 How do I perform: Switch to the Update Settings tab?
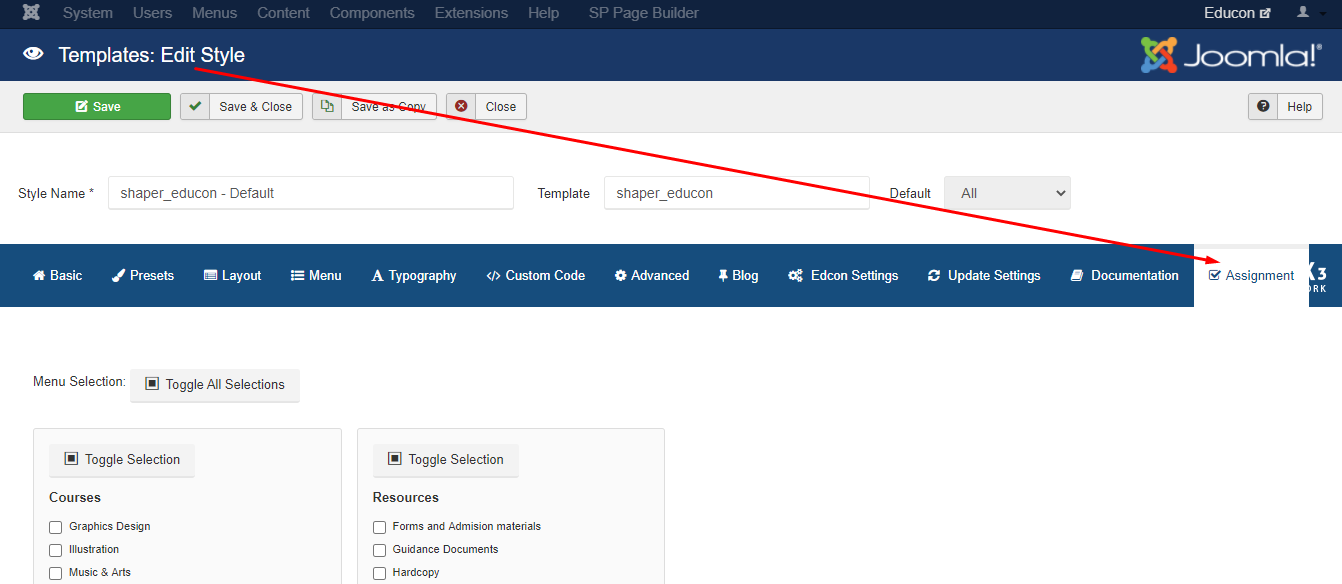(984, 275)
